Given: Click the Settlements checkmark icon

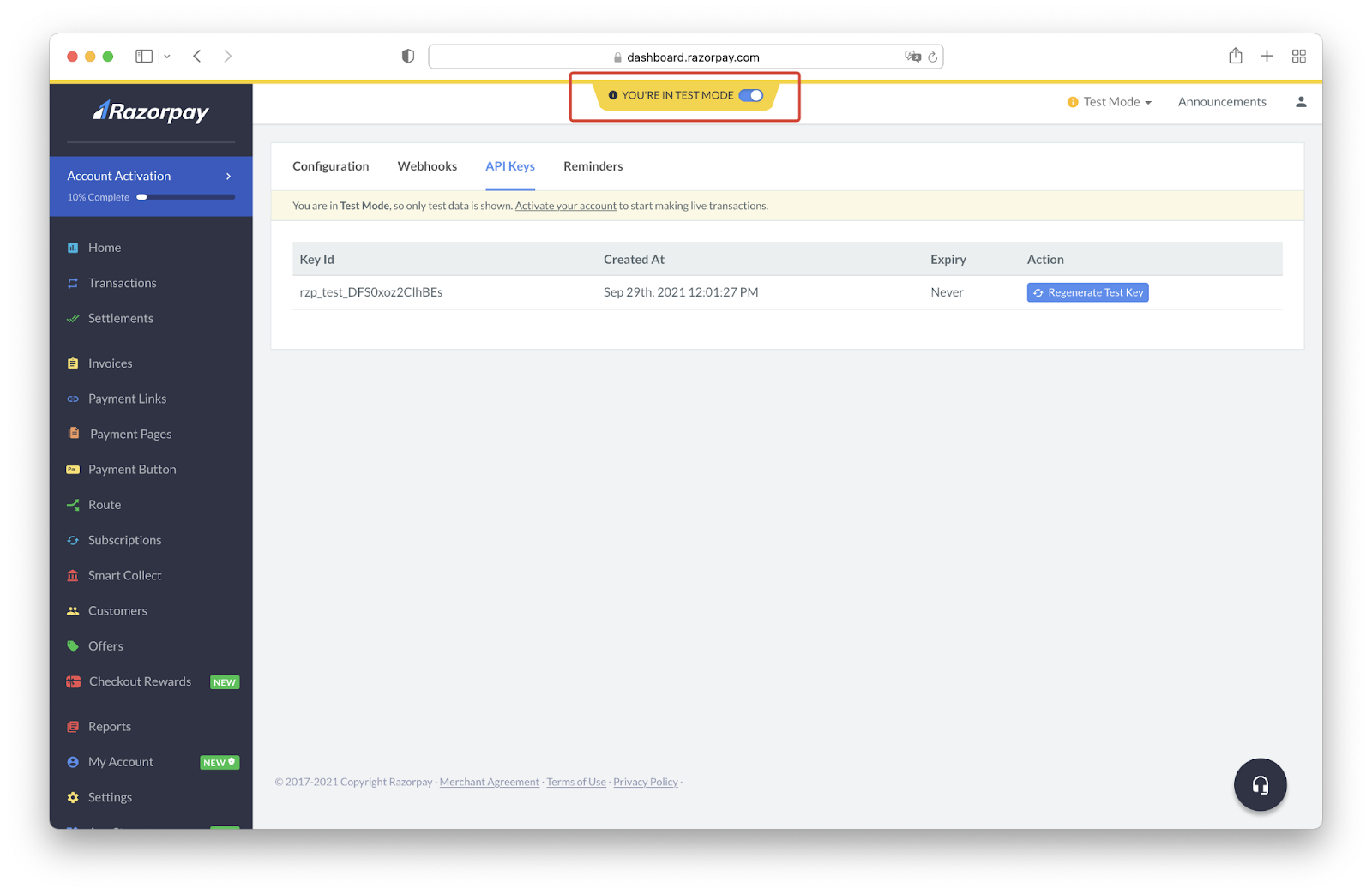Looking at the screenshot, I should point(73,318).
